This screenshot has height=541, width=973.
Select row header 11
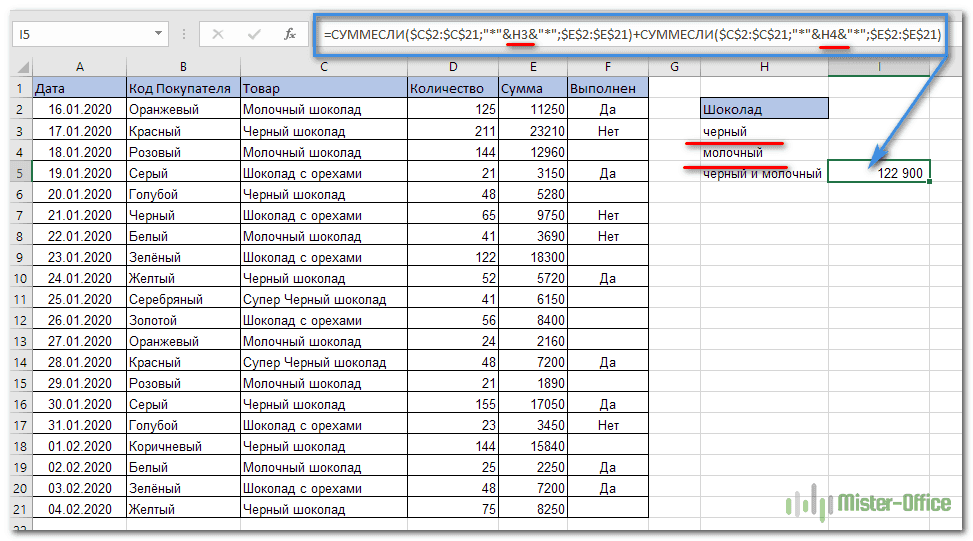click(x=17, y=299)
